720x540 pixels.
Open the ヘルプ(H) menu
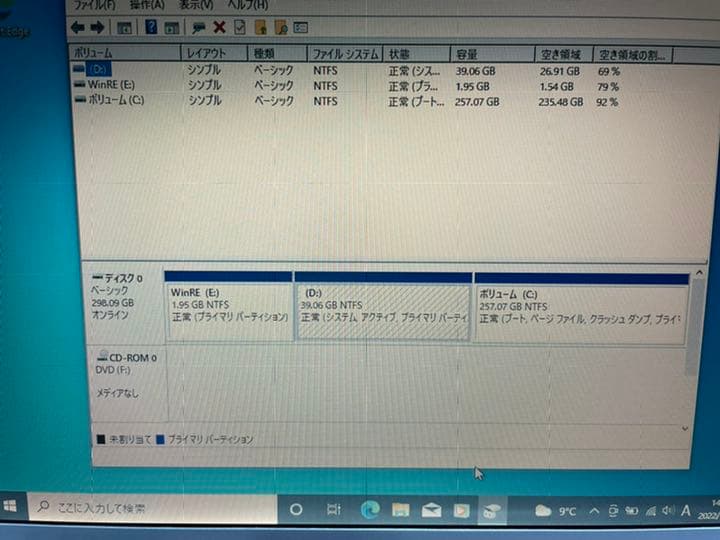(248, 6)
